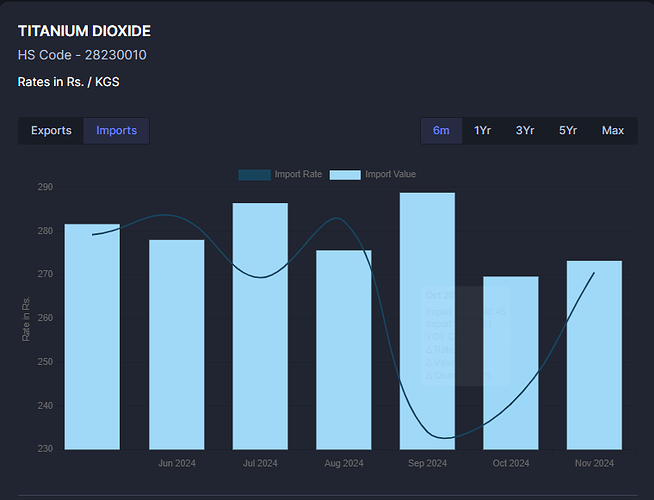Select the Imports tab
The width and height of the screenshot is (654, 500).
point(116,131)
